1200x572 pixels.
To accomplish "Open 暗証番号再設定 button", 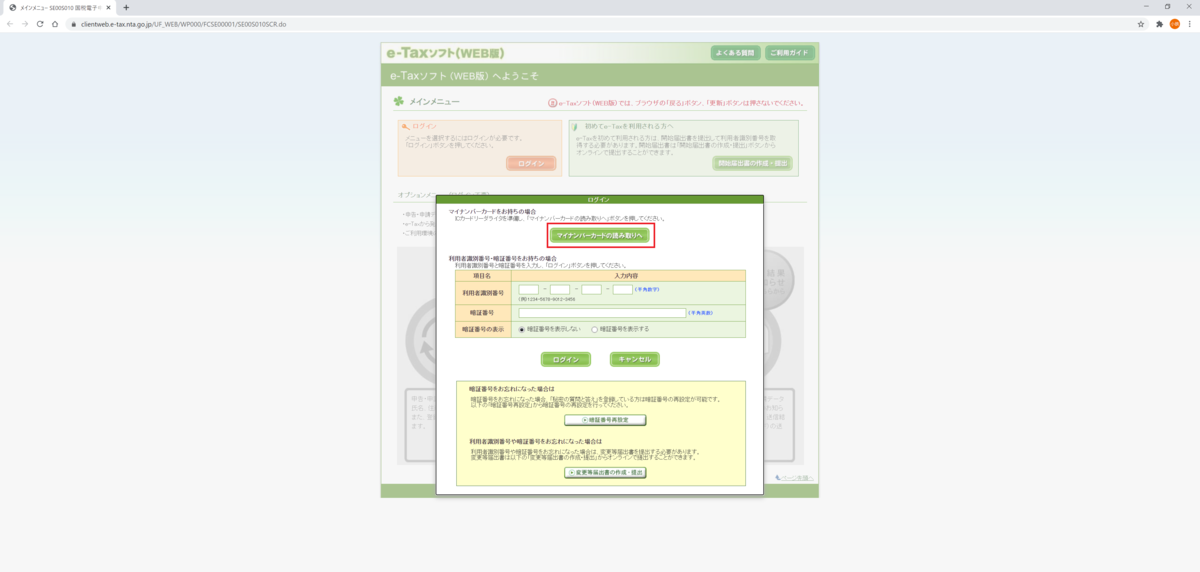I will pos(605,420).
